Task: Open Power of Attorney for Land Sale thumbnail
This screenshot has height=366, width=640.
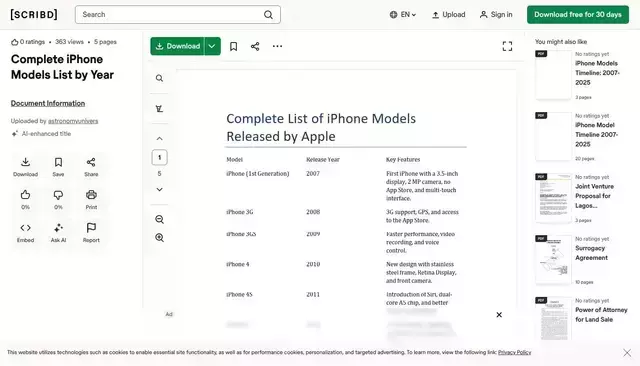Action: pyautogui.click(x=553, y=318)
